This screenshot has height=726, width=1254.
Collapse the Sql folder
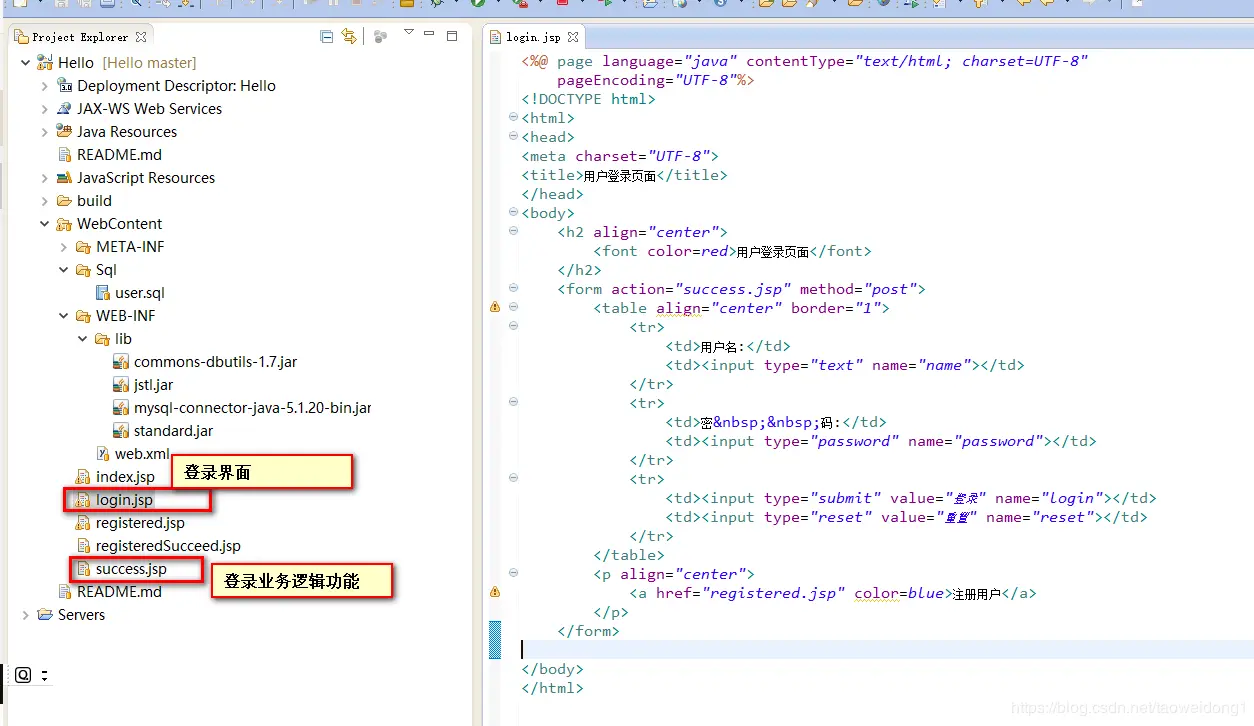[x=63, y=270]
